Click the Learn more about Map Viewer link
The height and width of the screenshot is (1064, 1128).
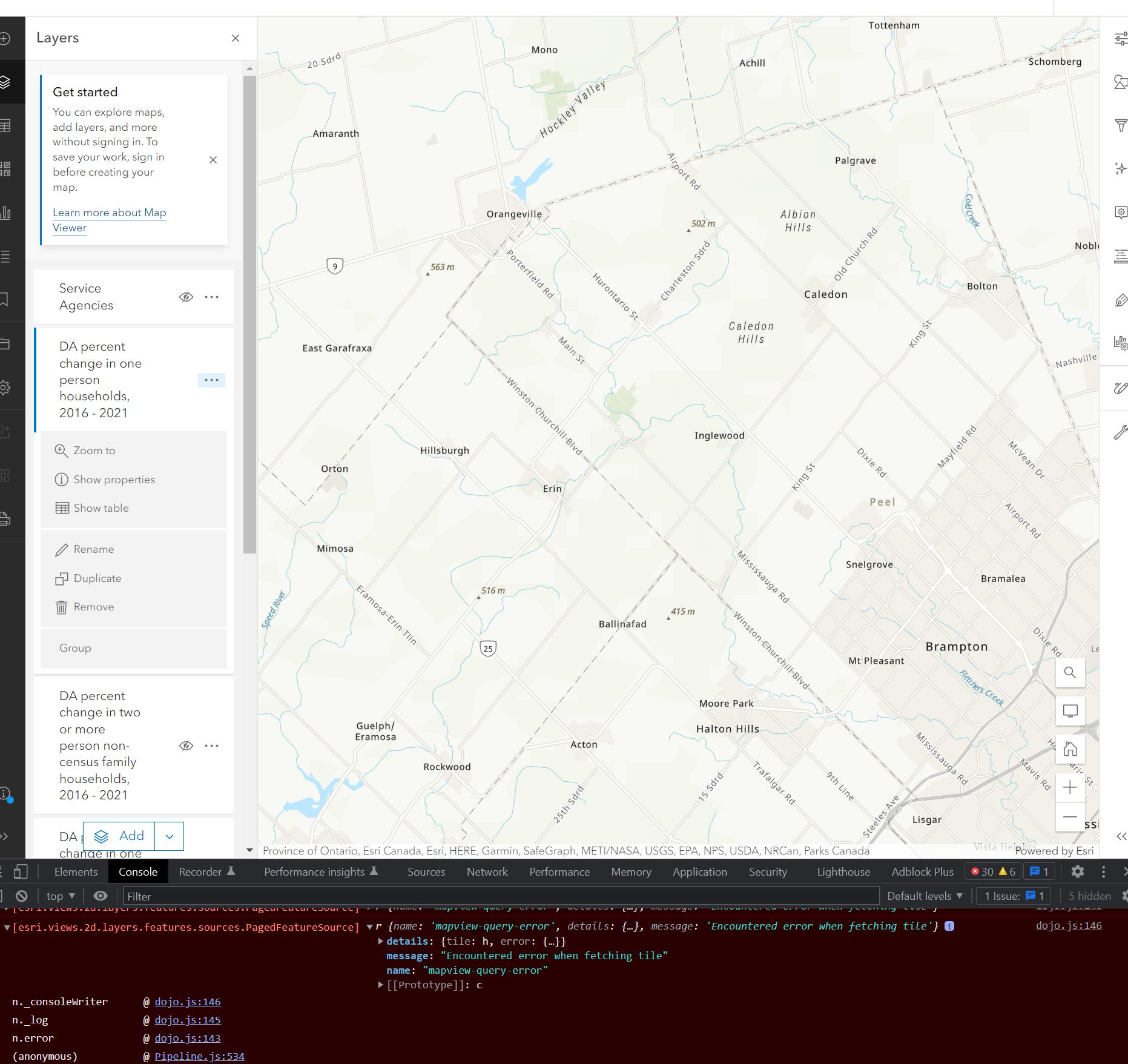[x=109, y=213]
